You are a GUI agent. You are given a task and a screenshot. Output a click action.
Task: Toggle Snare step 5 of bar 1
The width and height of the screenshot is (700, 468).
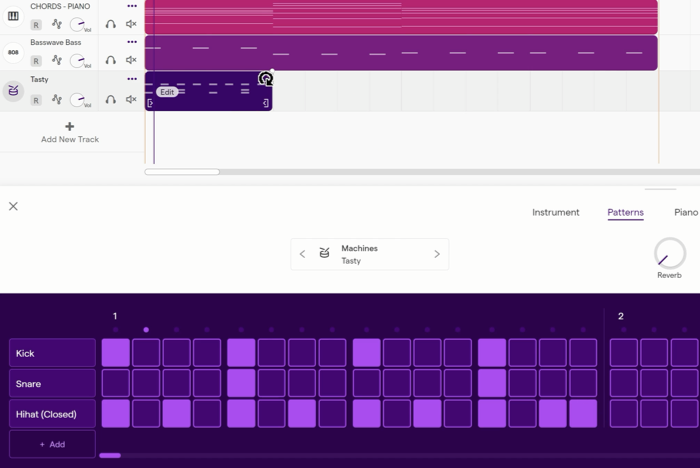click(241, 383)
